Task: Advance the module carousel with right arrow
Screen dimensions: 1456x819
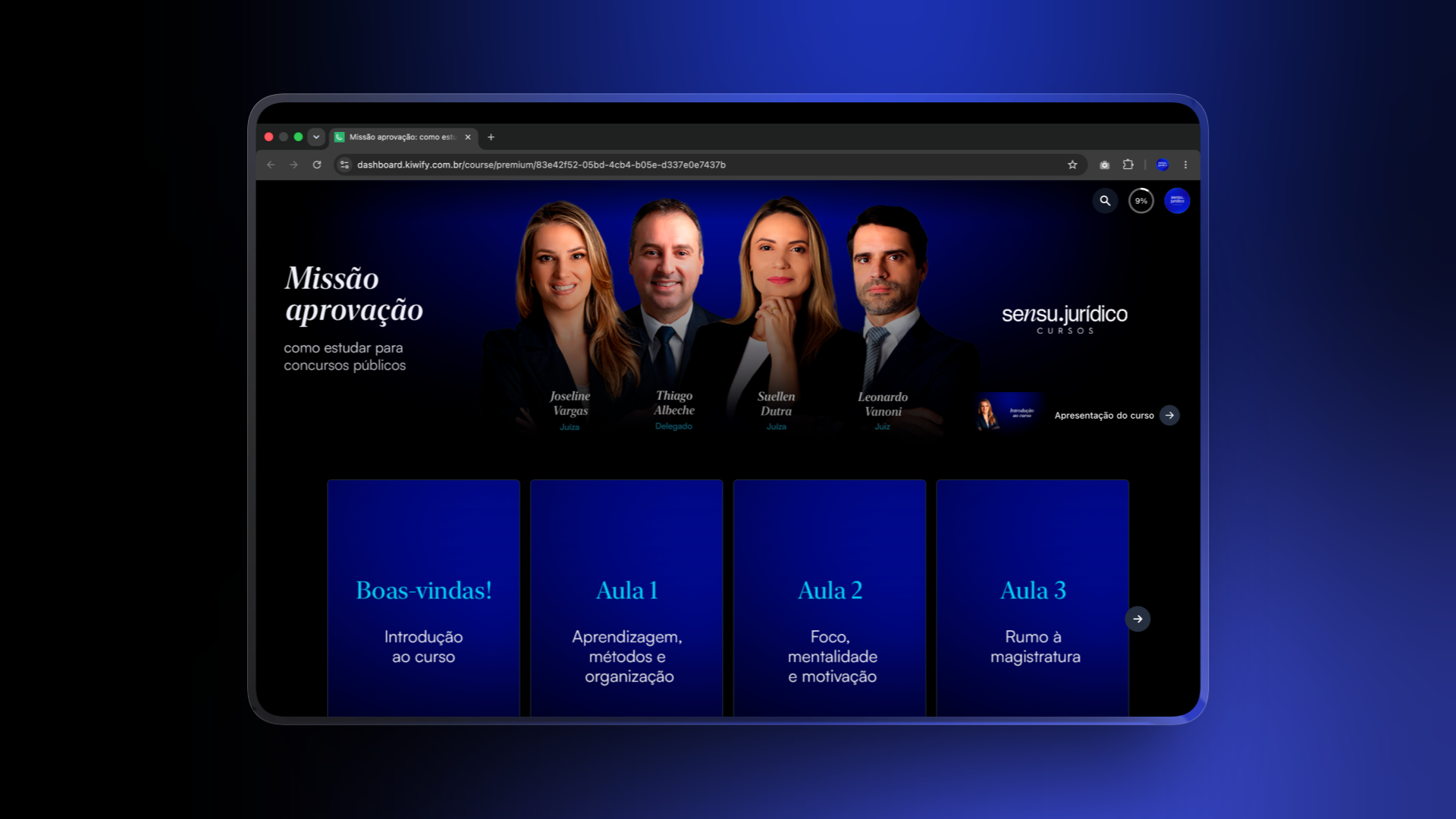Action: (1137, 619)
